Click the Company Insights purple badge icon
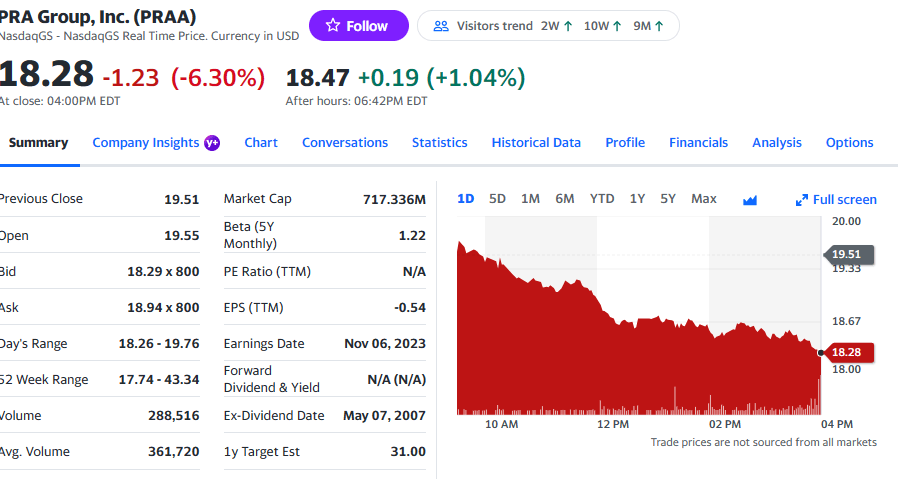This screenshot has width=898, height=479. 212,143
